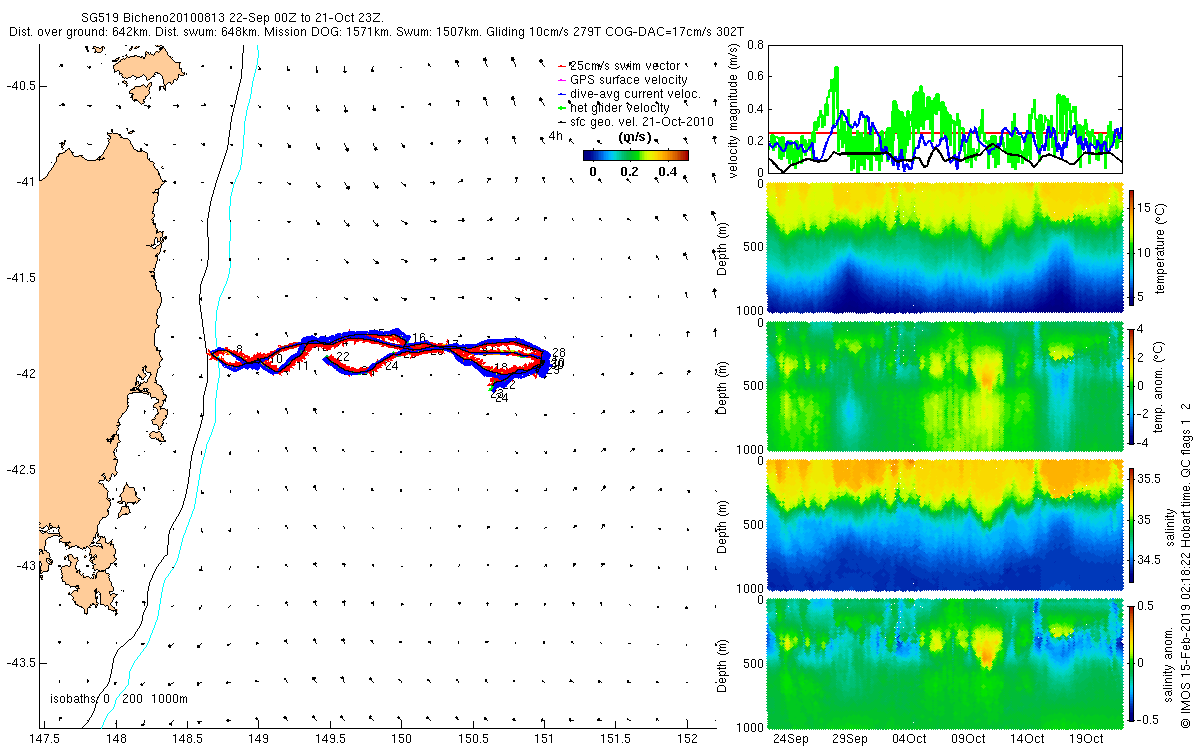Click the '14Oct' date tick label
Viewport: 1200px width, 750px height.
(1027, 739)
